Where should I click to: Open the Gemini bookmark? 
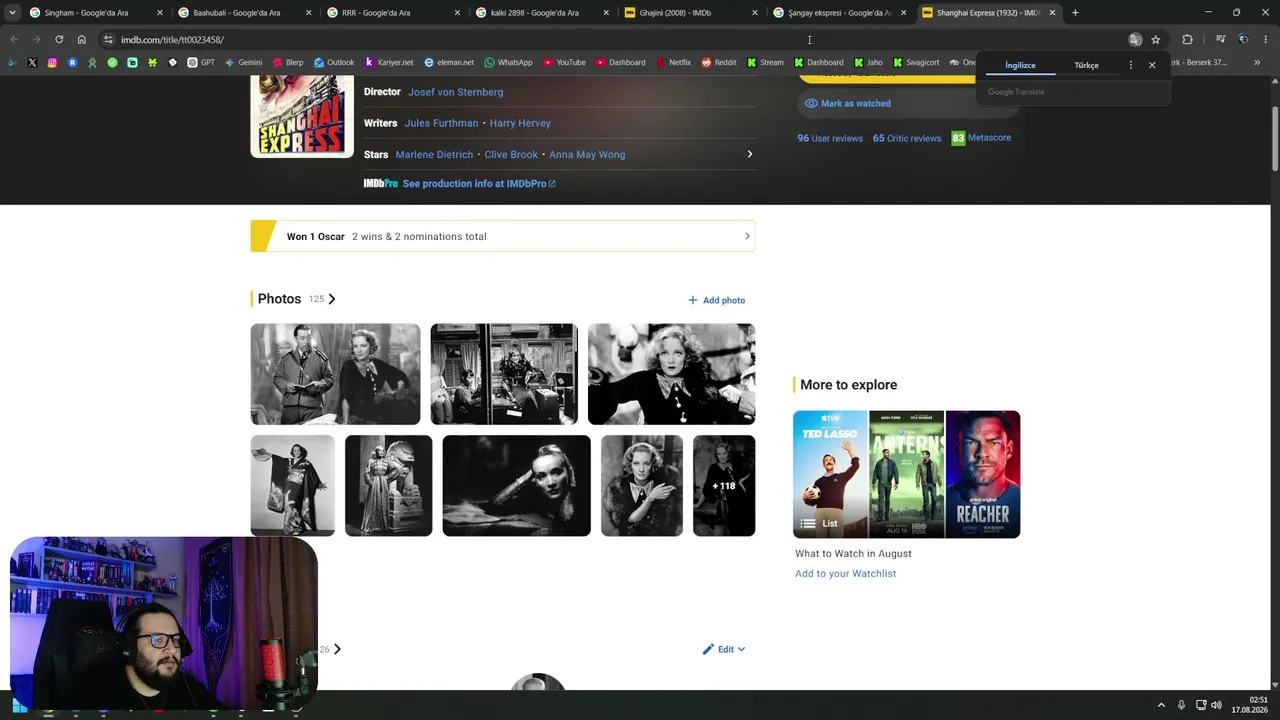(x=244, y=62)
